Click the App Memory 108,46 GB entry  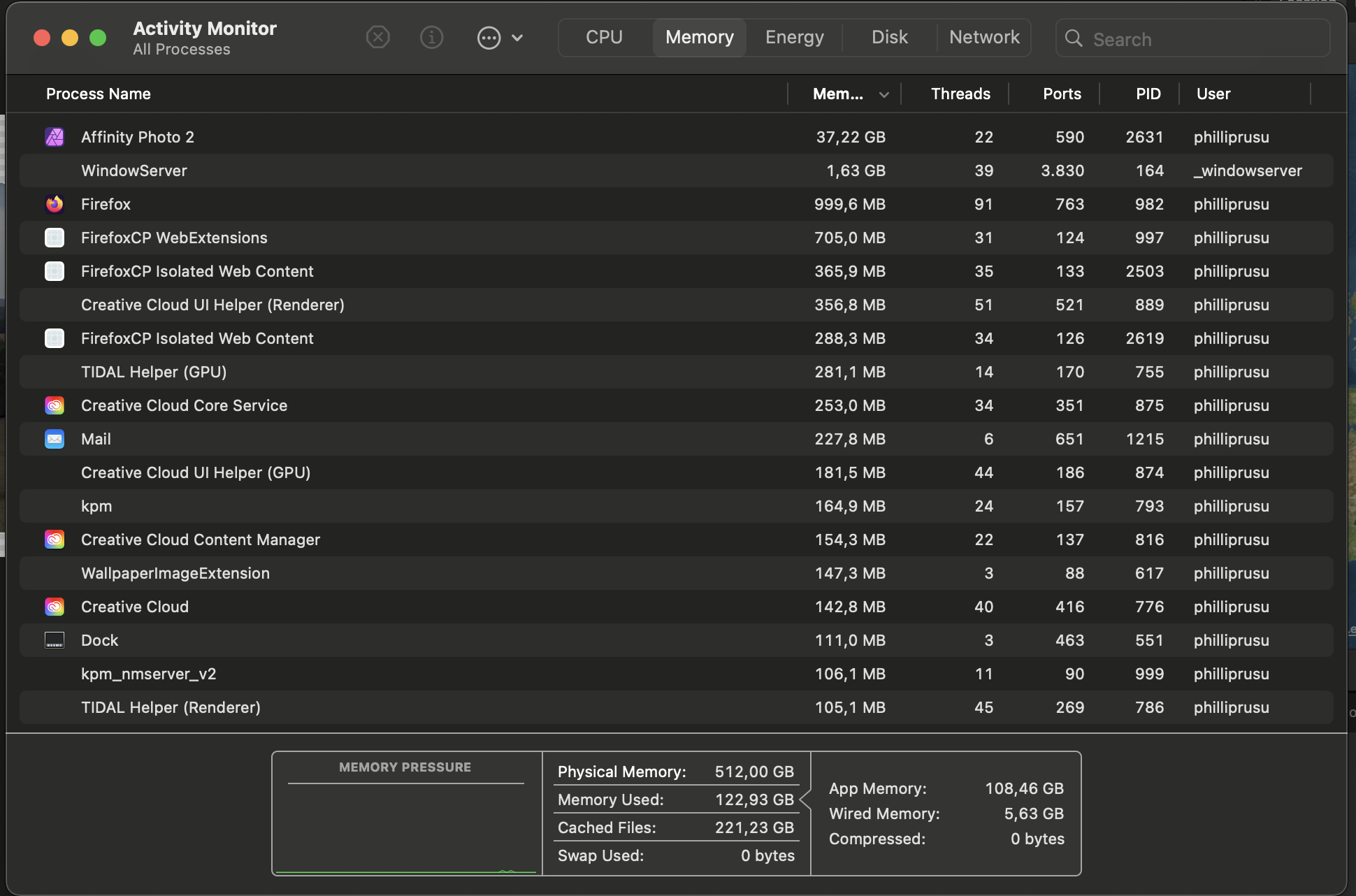click(x=946, y=788)
